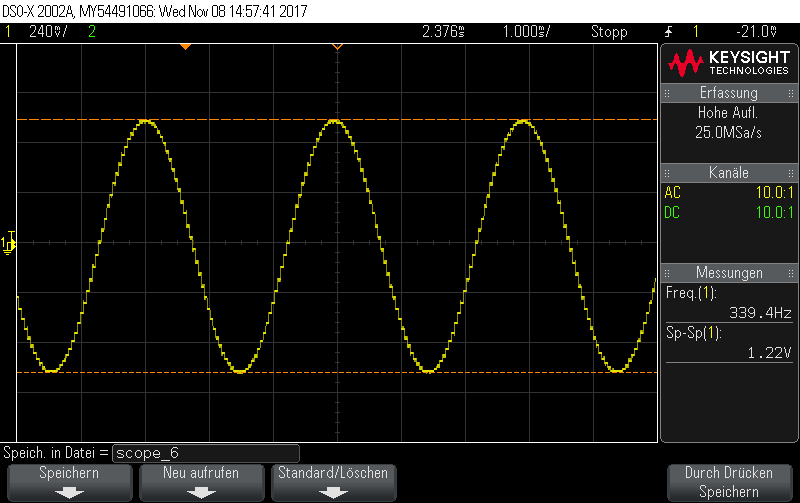Click the 339.4Hz frequency value
The image size is (800, 503).
click(760, 313)
